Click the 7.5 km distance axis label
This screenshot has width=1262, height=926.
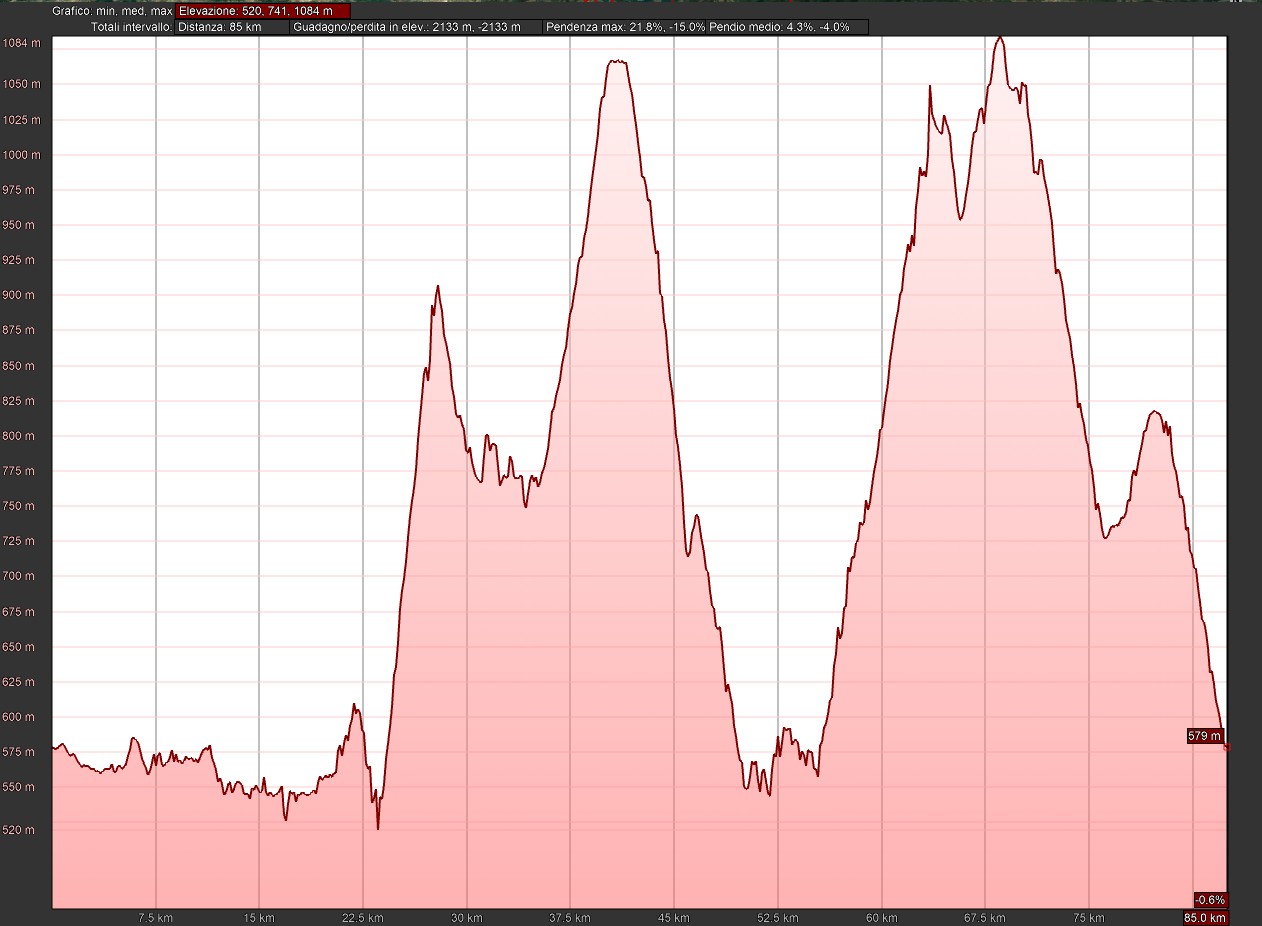pyautogui.click(x=155, y=918)
